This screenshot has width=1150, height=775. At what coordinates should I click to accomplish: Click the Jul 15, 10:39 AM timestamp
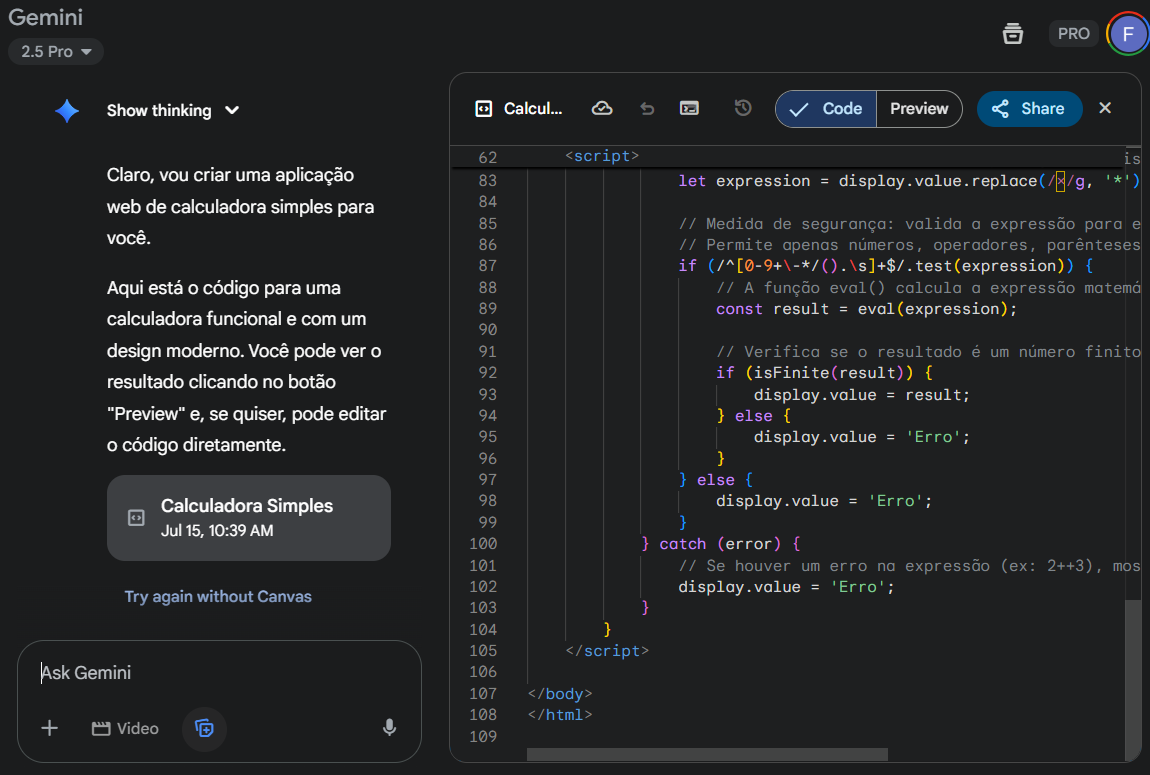point(217,531)
